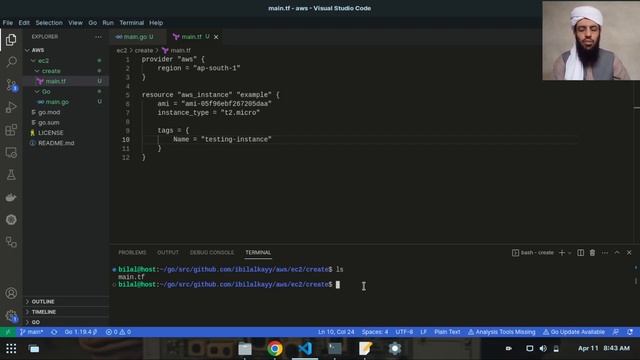The height and width of the screenshot is (360, 640).
Task: Open the Edit menu
Action: (x=24, y=23)
